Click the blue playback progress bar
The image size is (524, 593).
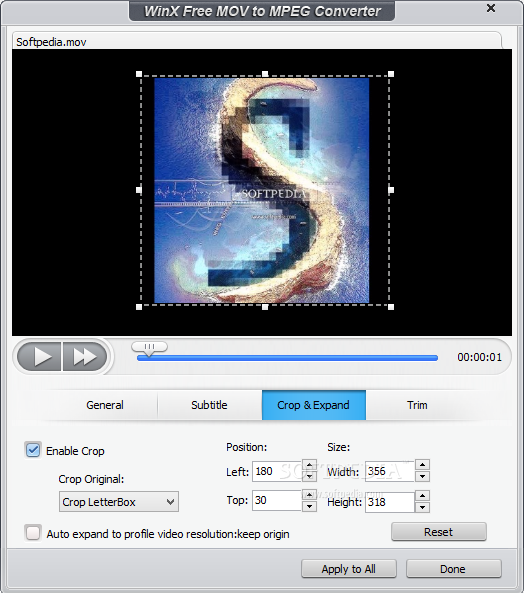pyautogui.click(x=287, y=358)
